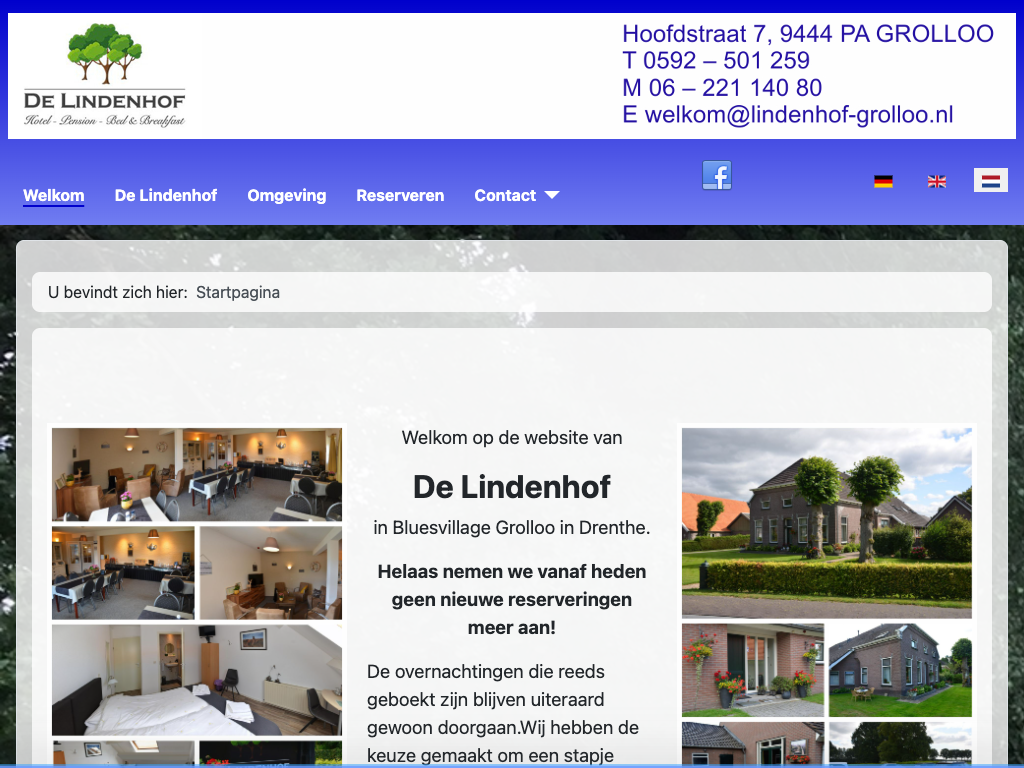The width and height of the screenshot is (1024, 768).
Task: Open the Omgeving menu item
Action: pos(287,195)
